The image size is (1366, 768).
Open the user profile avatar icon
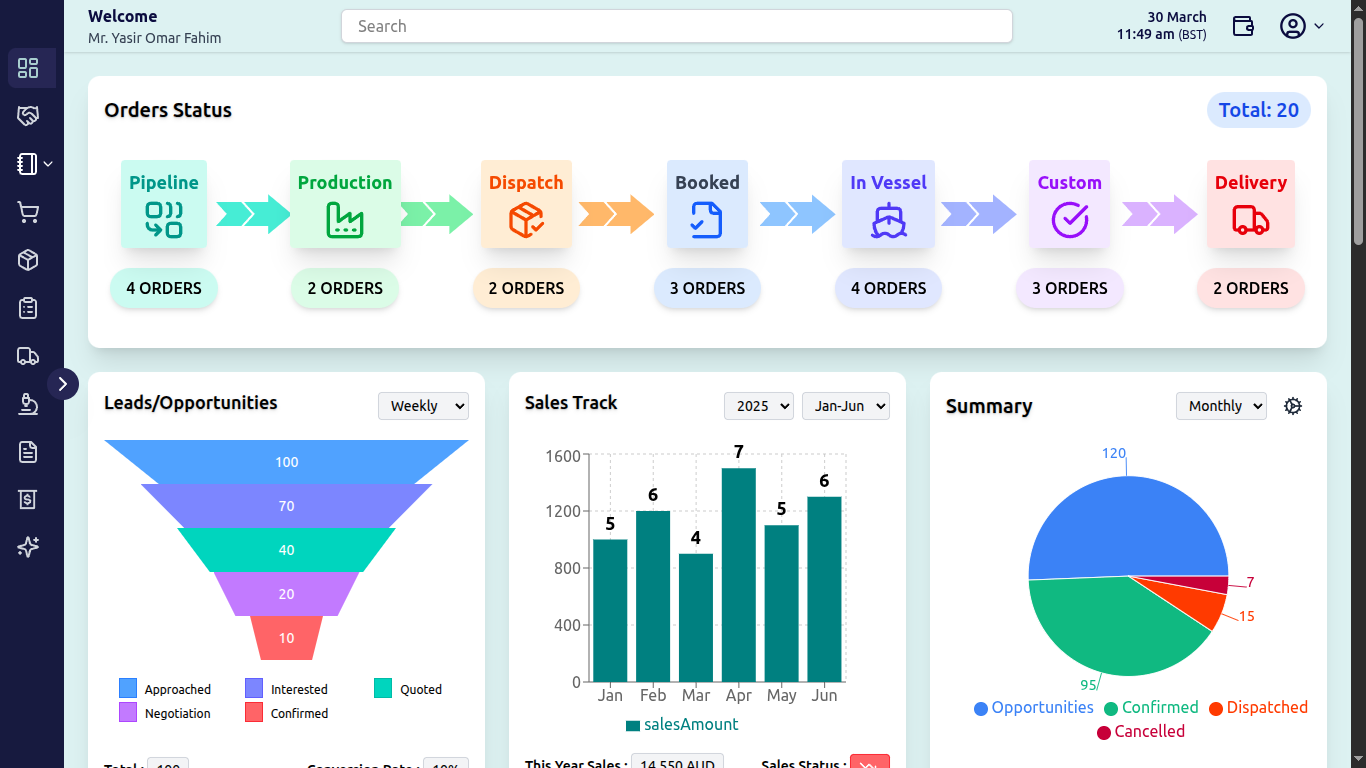1293,26
